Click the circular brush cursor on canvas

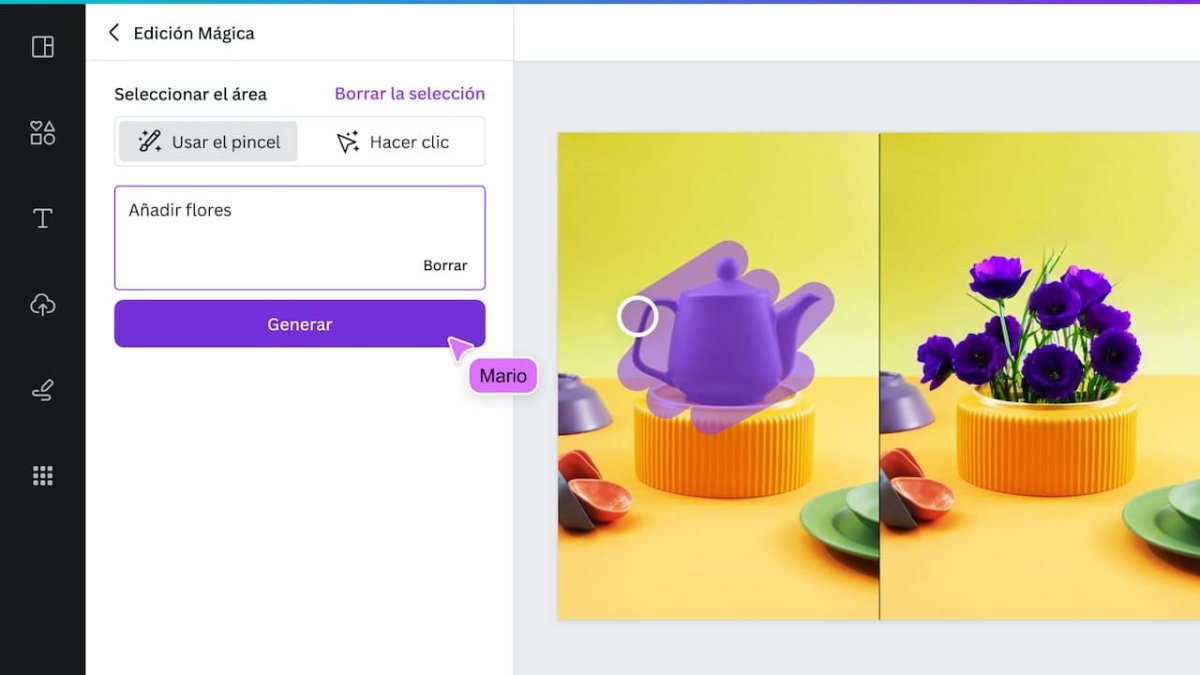pyautogui.click(x=637, y=316)
